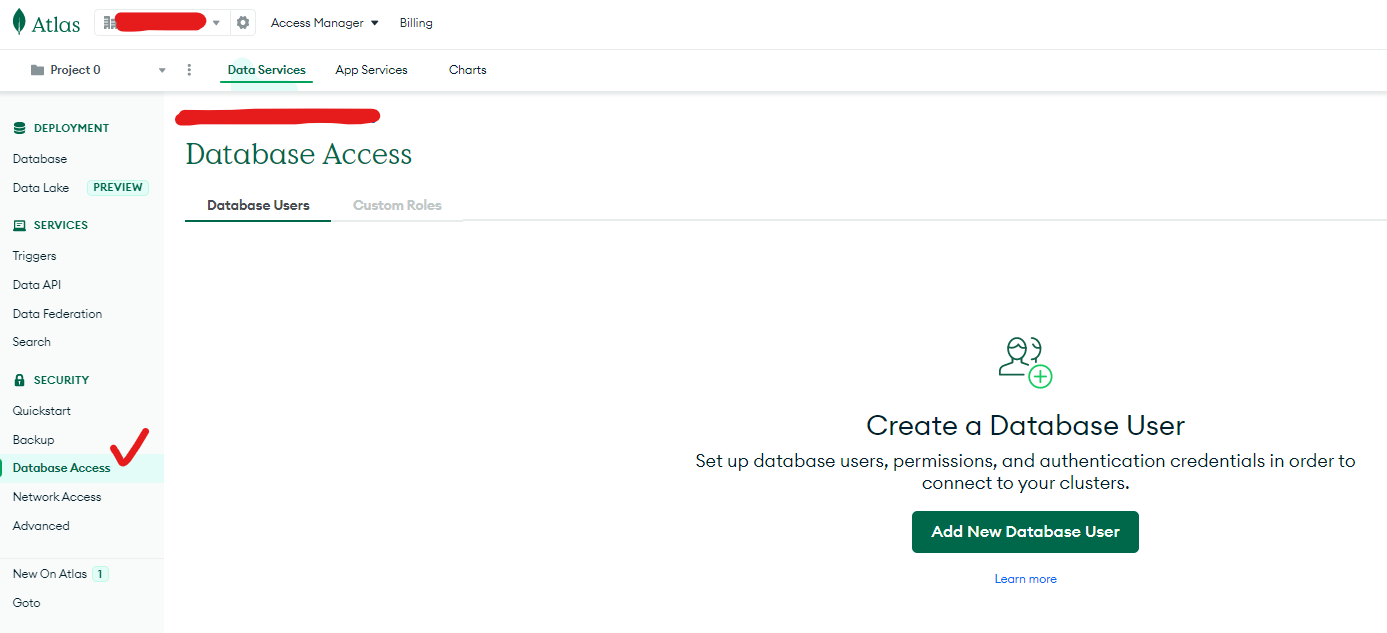This screenshot has width=1387, height=633.
Task: Open the project options three-dot menu
Action: click(190, 70)
